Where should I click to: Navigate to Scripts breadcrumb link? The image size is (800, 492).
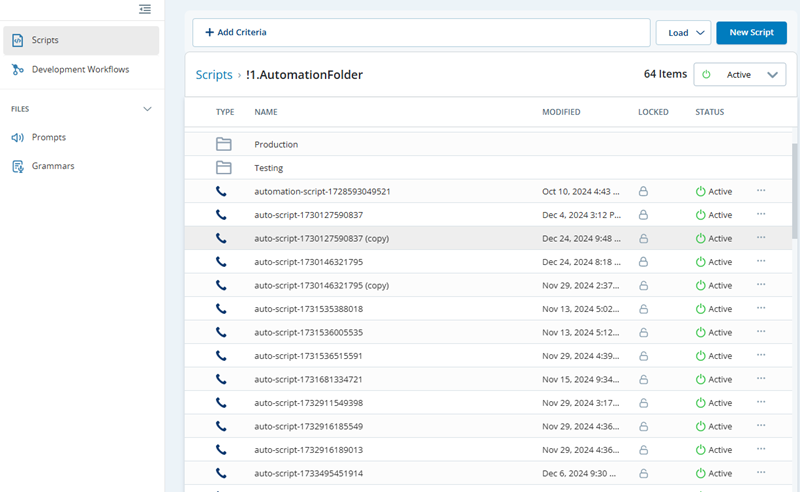[x=214, y=75]
